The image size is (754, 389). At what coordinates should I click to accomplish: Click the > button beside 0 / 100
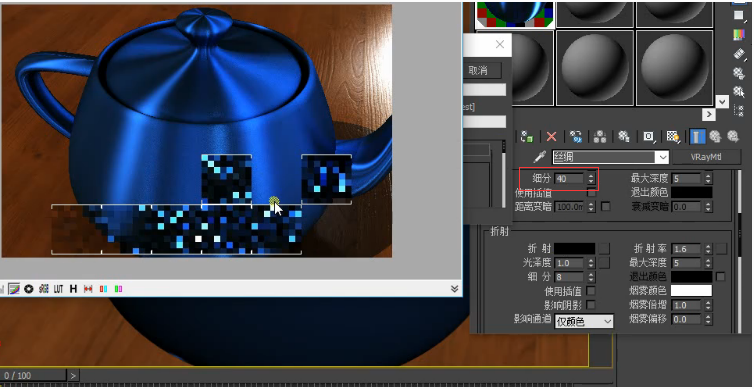point(73,375)
